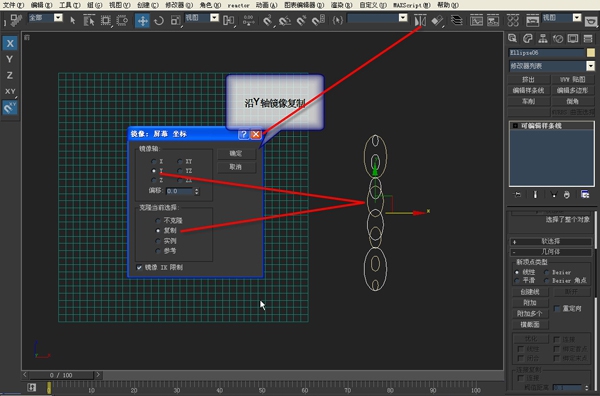Choose 不克隆 (No Clone) option
The width and height of the screenshot is (600, 396).
point(158,221)
